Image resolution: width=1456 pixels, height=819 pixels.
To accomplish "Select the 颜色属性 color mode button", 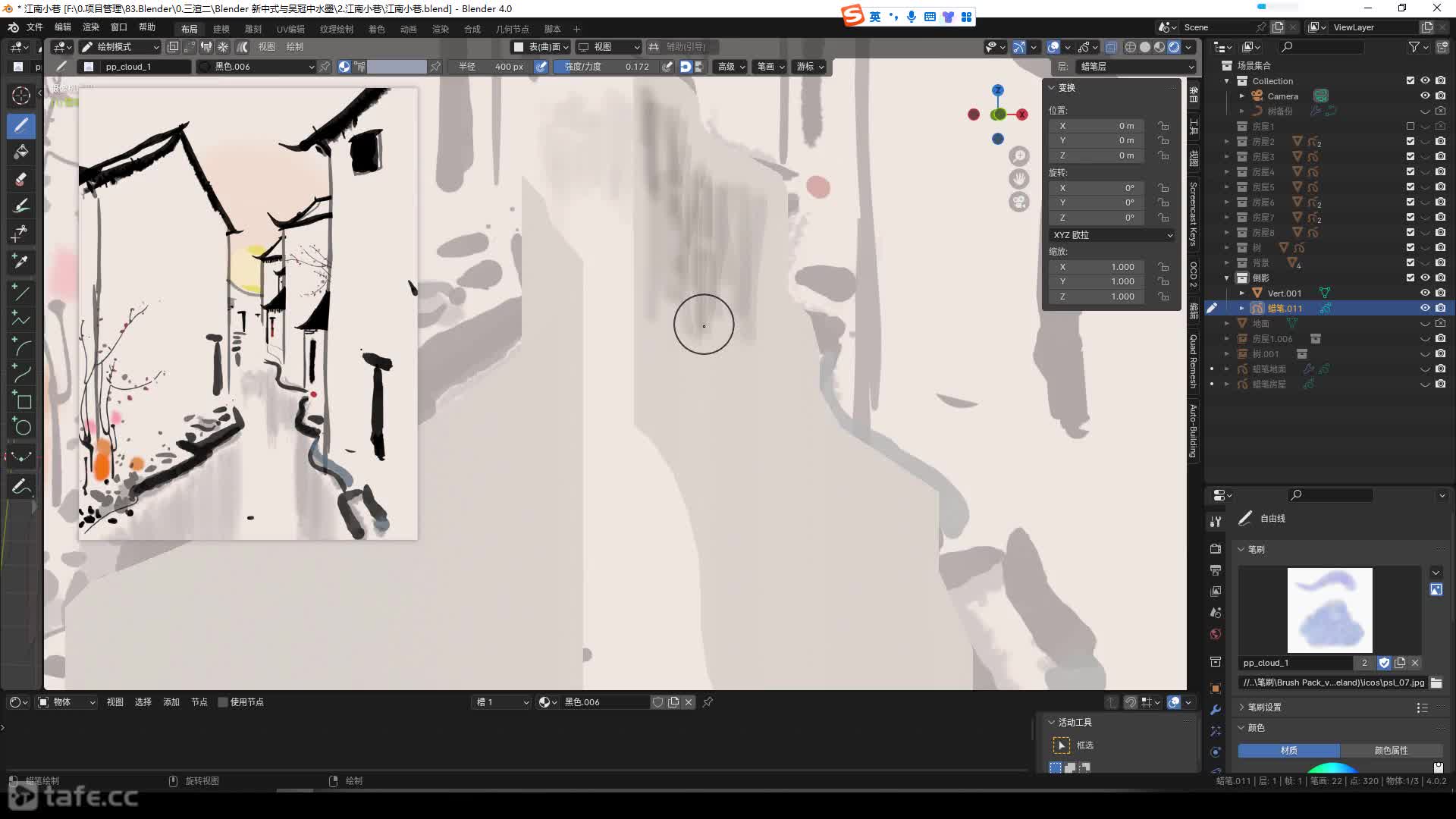I will tap(1391, 751).
